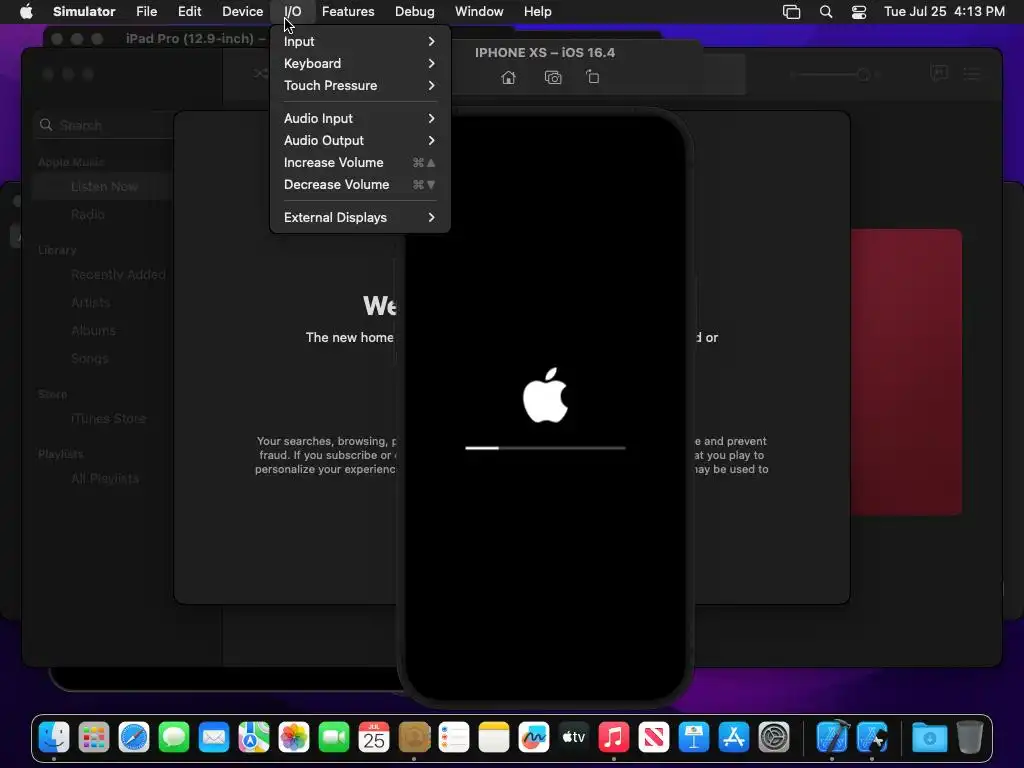This screenshot has width=1024, height=768.
Task: Select Recently Added in Music library
Action: 118,275
